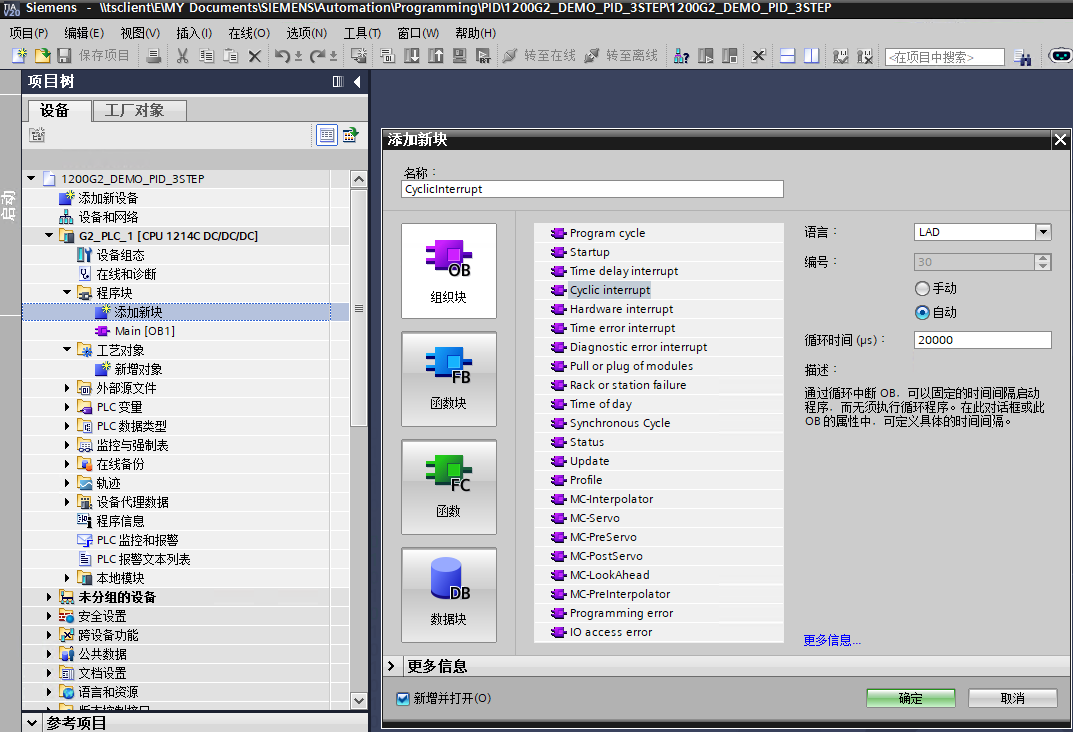Confirm with the 确定 button
The image size is (1073, 732).
(910, 698)
